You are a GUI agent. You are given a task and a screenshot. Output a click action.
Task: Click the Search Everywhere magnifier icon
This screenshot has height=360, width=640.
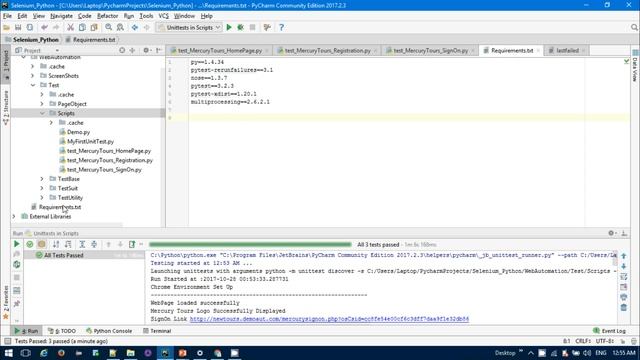(634, 27)
